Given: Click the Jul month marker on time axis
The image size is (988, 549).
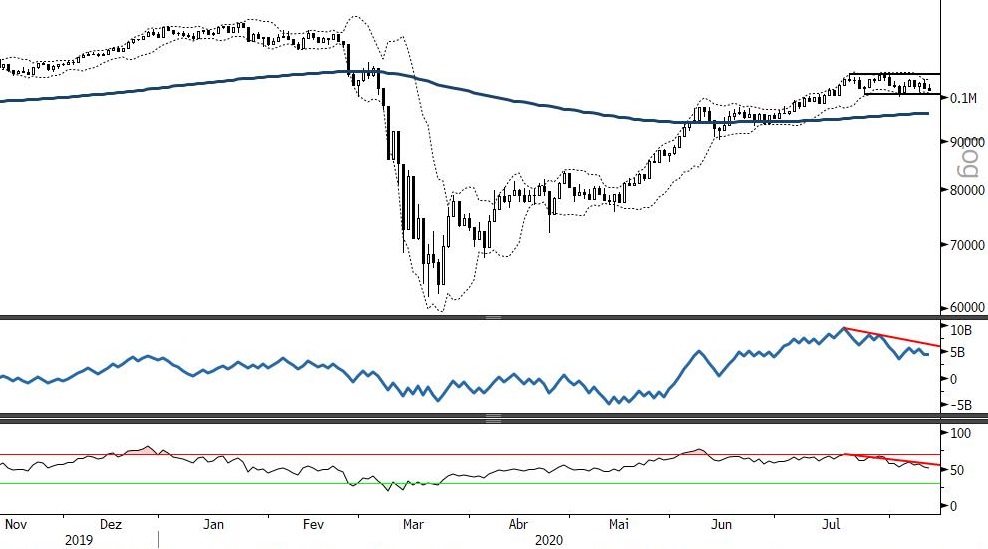Looking at the screenshot, I should 831,523.
